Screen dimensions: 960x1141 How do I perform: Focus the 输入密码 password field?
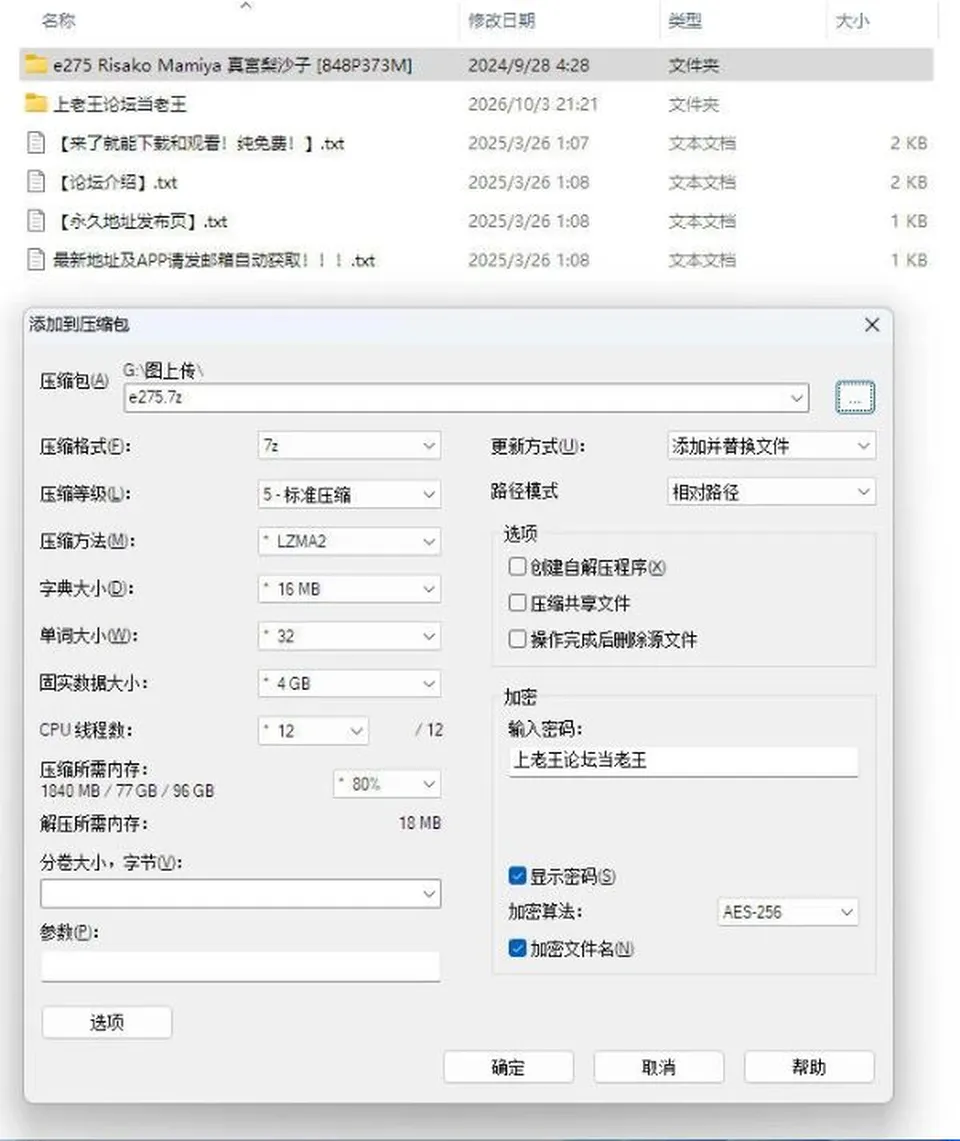point(683,760)
